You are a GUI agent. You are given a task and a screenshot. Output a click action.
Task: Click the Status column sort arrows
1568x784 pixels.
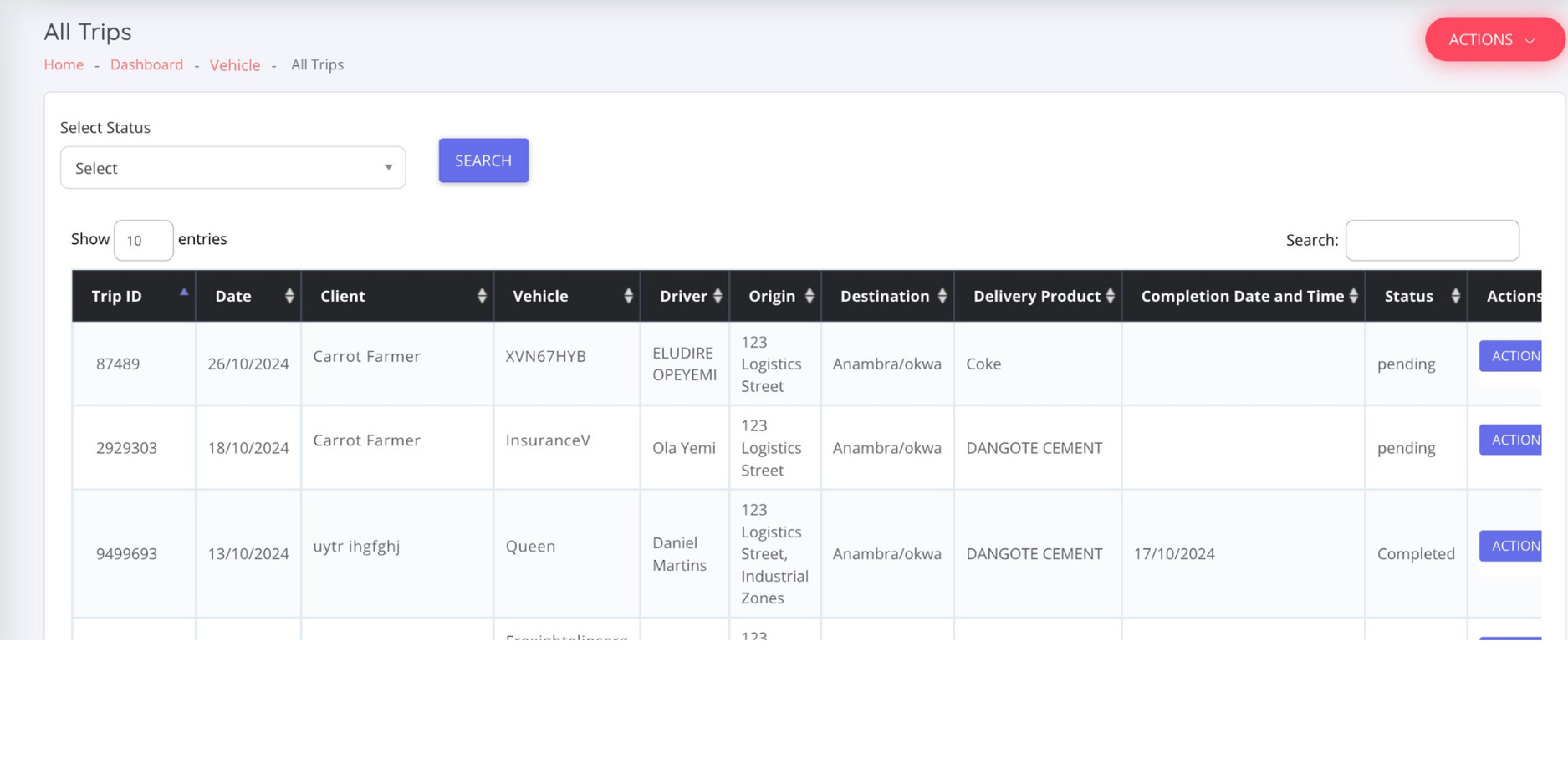[1455, 296]
